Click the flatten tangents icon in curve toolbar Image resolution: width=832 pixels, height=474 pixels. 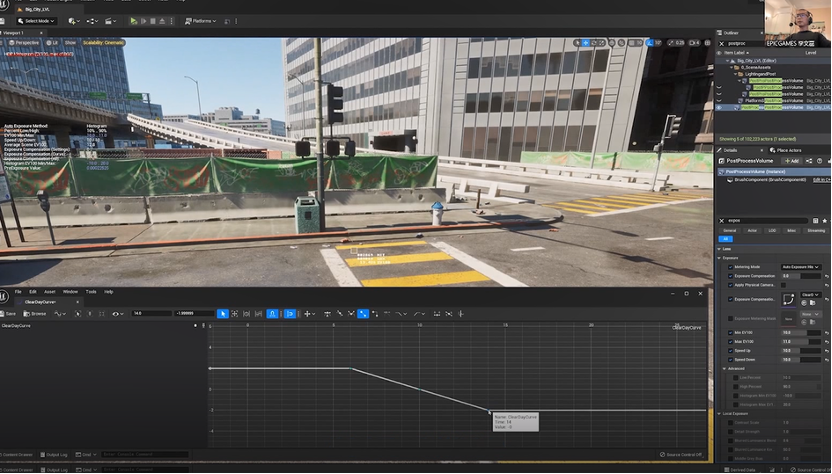pyautogui.click(x=437, y=314)
